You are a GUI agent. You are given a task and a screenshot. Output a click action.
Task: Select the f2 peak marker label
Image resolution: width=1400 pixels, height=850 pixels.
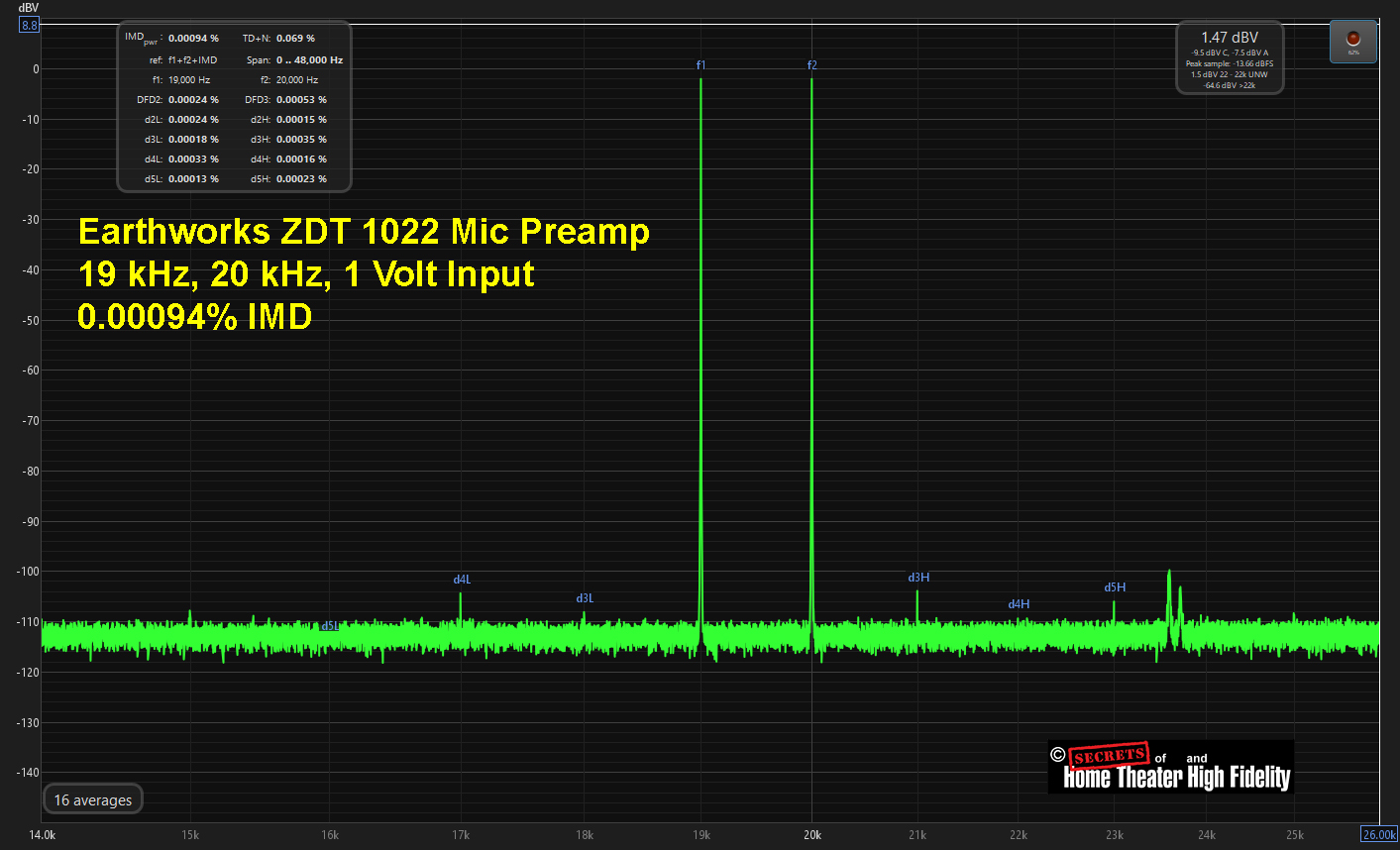click(x=811, y=65)
